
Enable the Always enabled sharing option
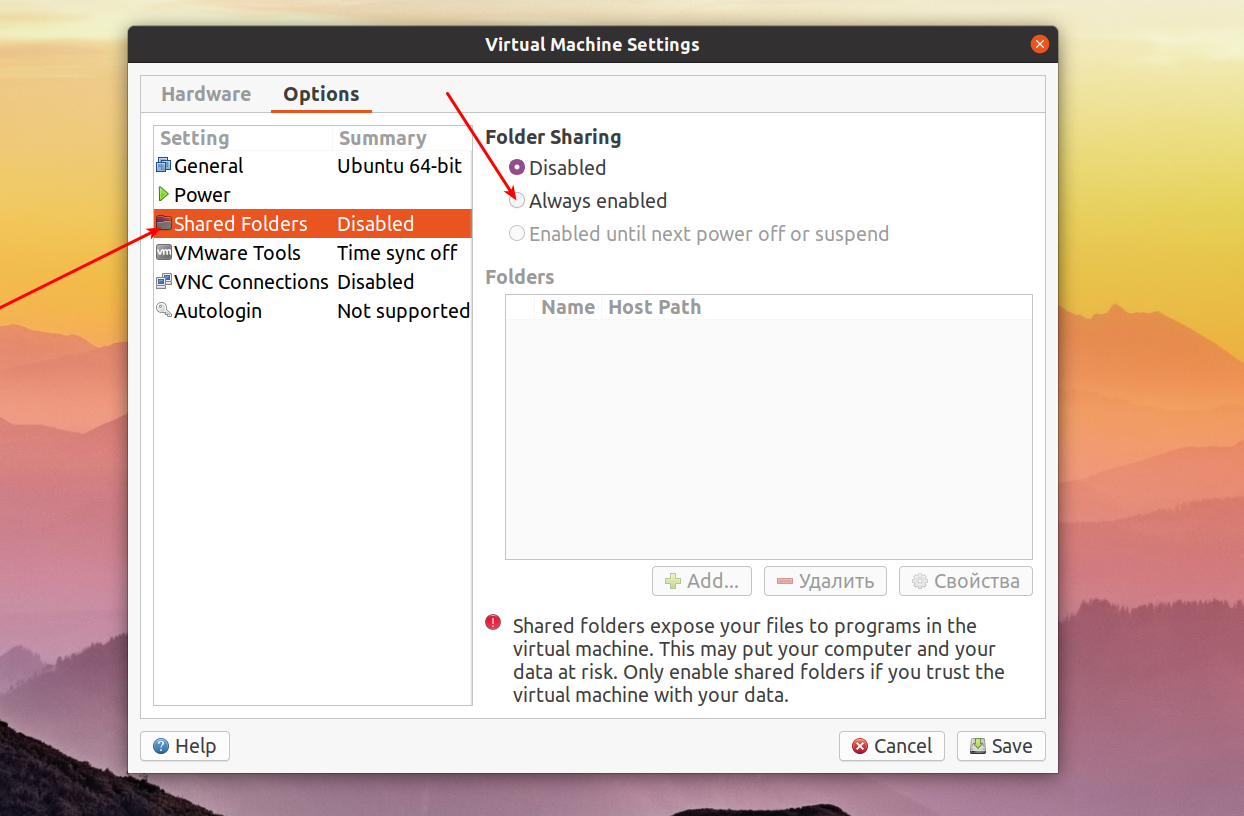pos(516,199)
